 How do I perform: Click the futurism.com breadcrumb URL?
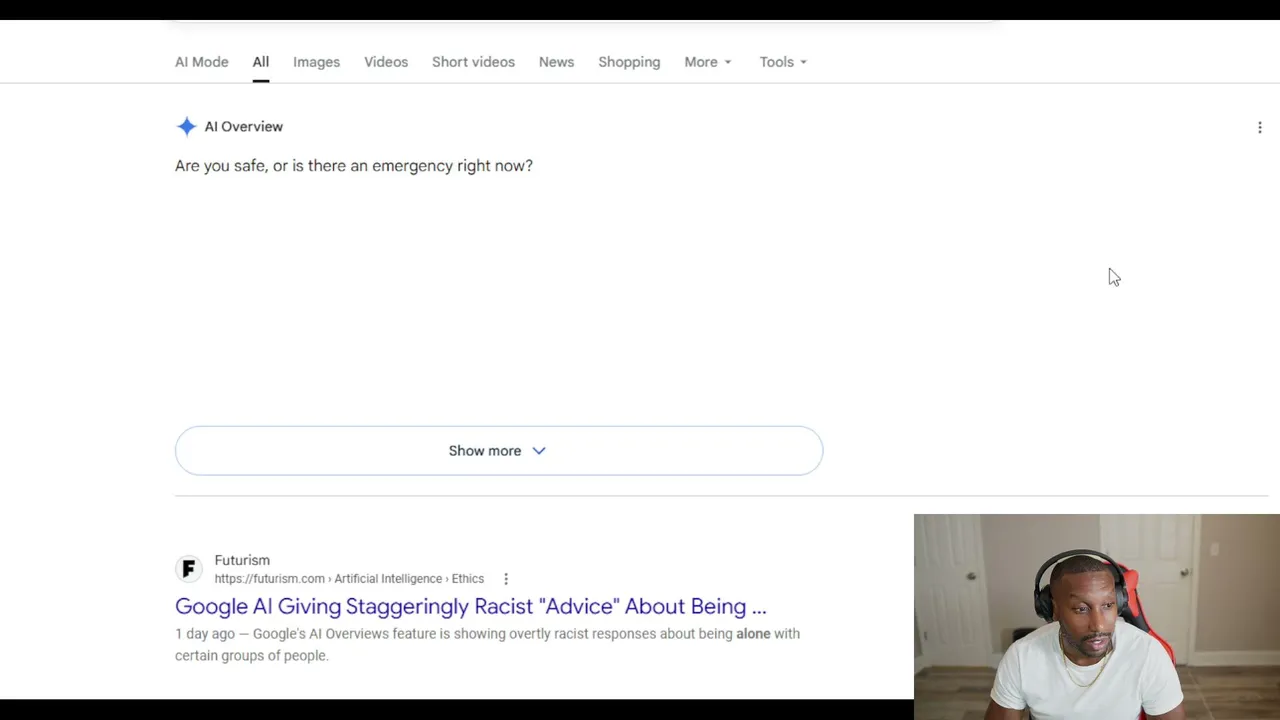click(x=349, y=579)
